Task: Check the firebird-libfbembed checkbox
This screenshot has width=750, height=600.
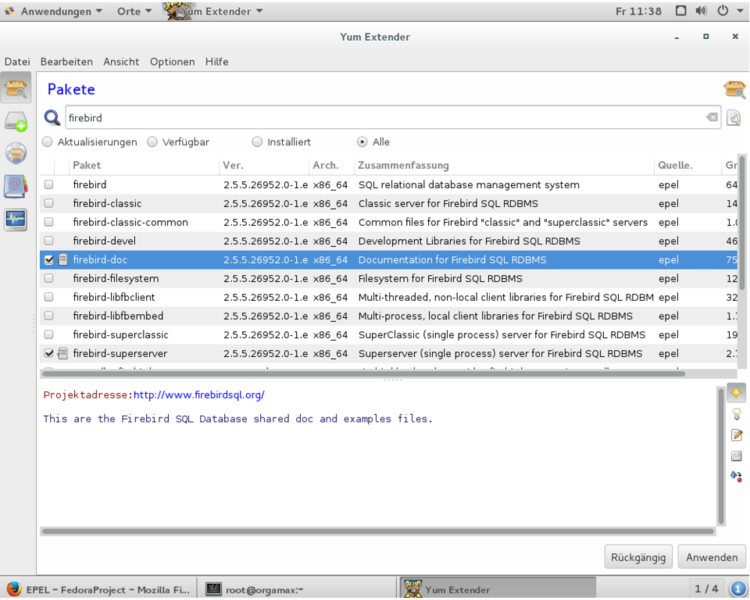Action: pyautogui.click(x=49, y=316)
